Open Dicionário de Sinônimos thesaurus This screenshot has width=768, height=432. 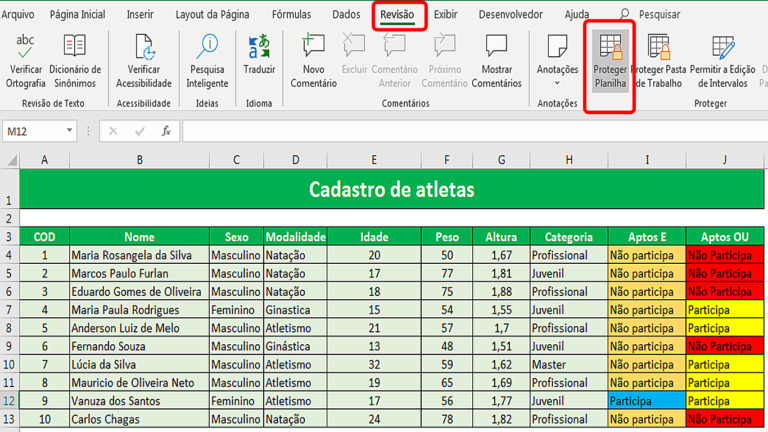point(74,61)
